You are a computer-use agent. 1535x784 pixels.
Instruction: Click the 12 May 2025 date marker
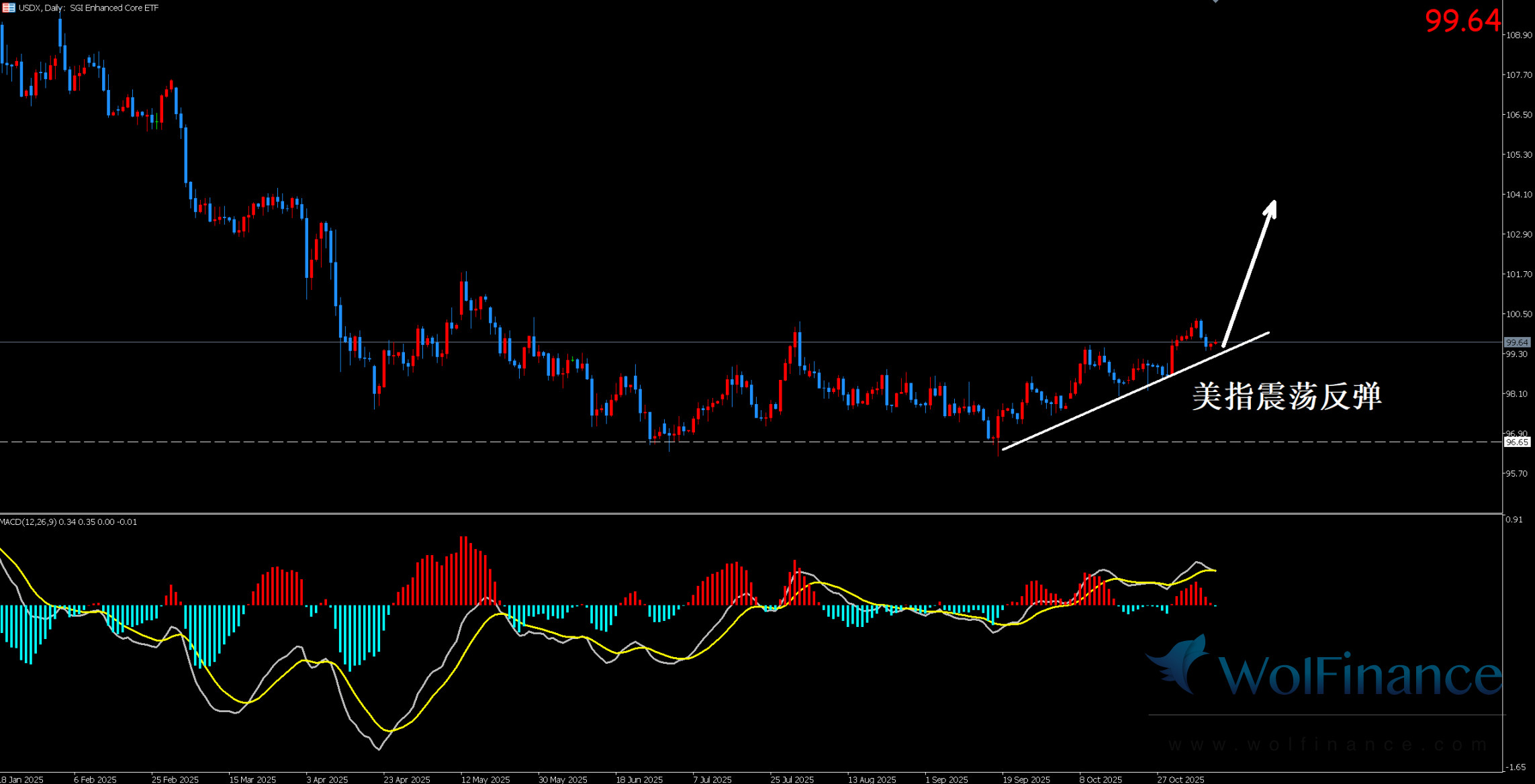click(x=485, y=779)
